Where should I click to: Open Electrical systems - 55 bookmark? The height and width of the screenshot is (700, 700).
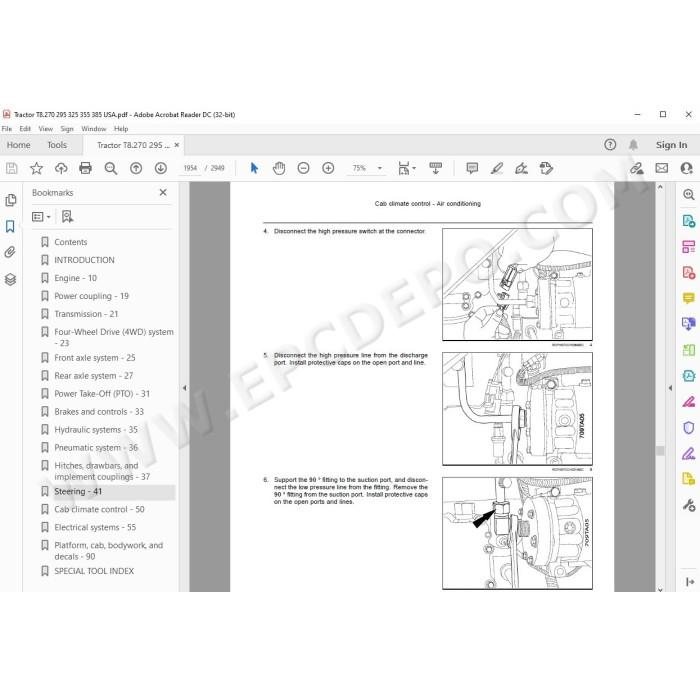pos(95,527)
